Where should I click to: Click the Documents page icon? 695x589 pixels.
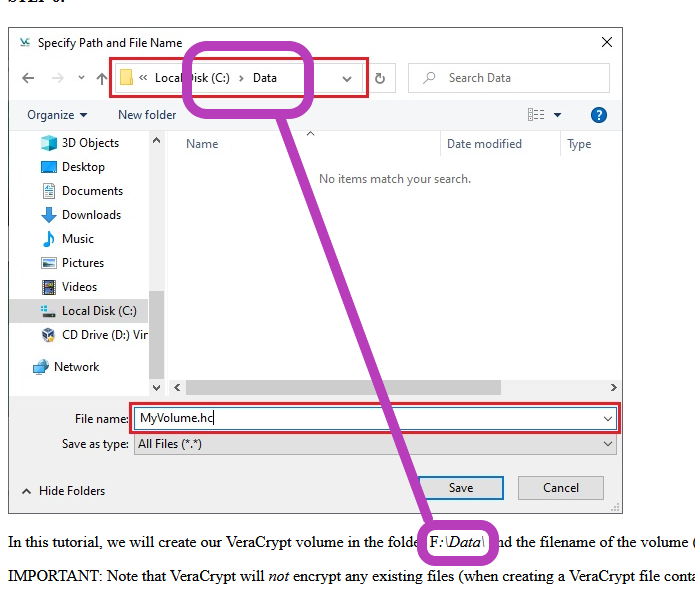click(x=49, y=191)
